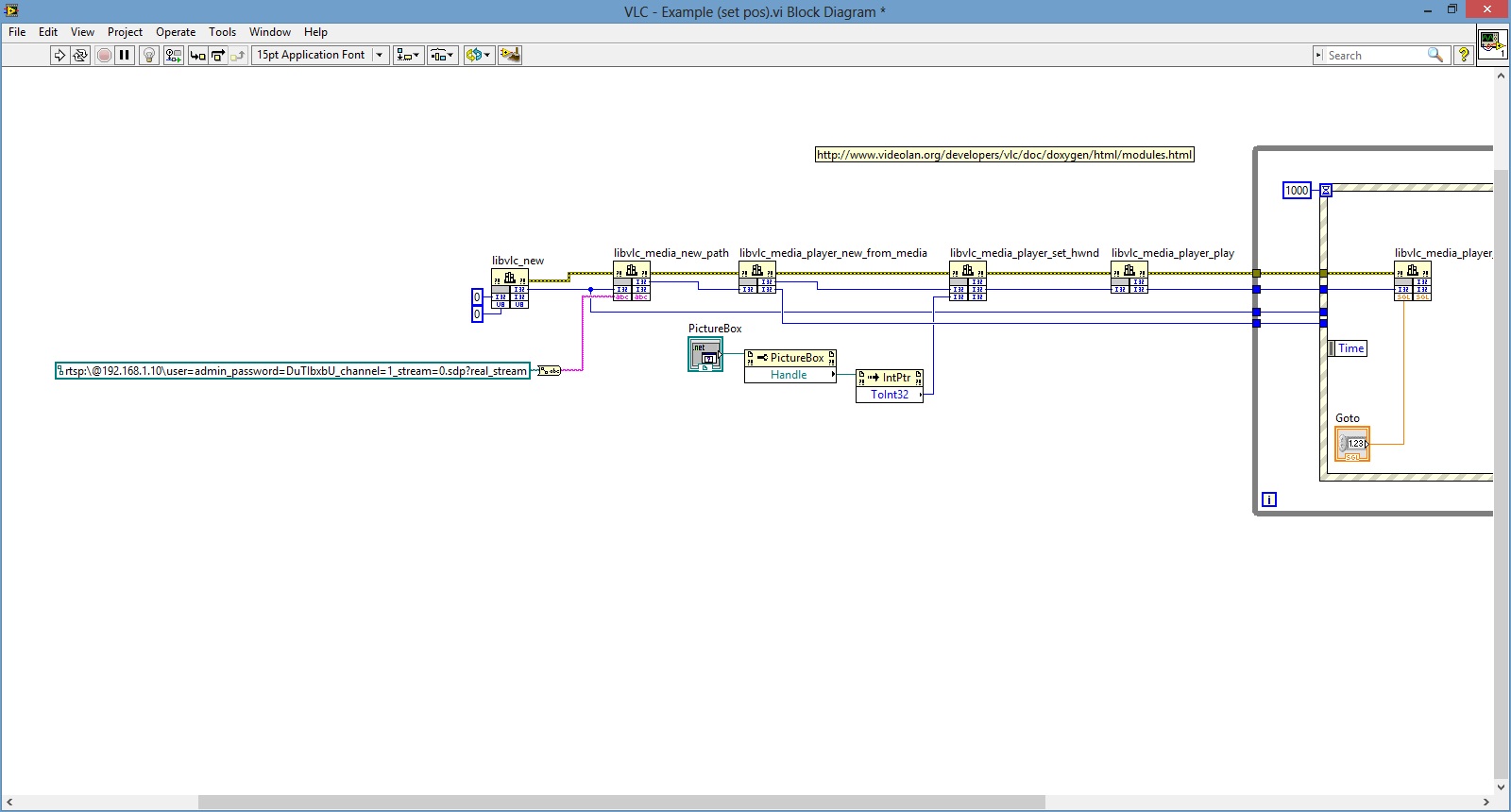Click the libvlc_new label
Screen dimensions: 1511x812
tap(518, 261)
